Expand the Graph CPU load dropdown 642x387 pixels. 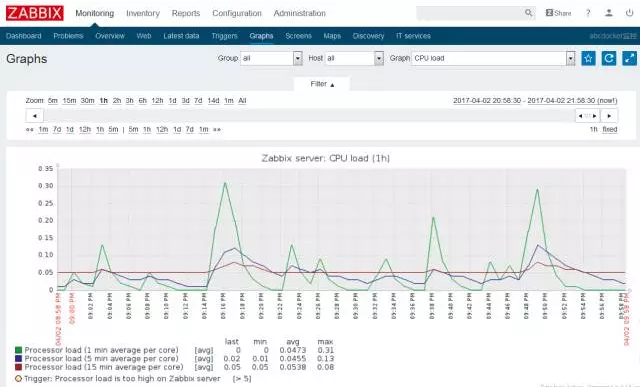tap(493, 59)
